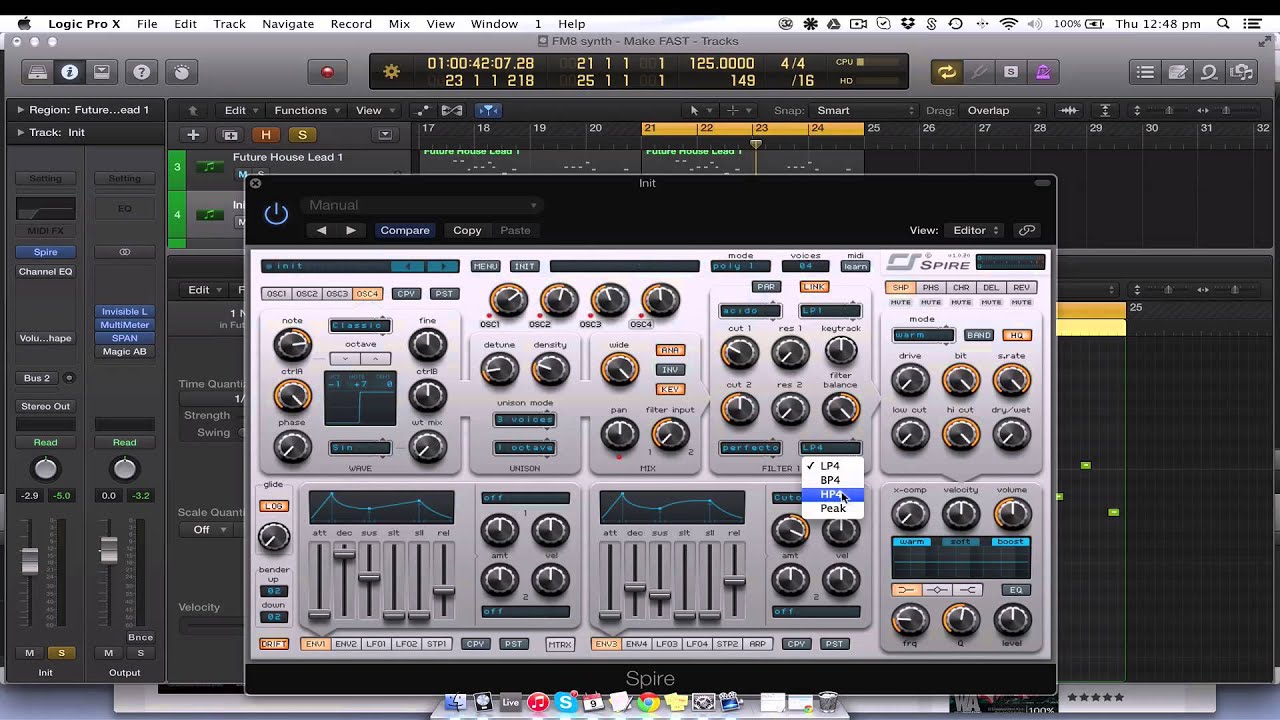Click the cut 1 filter knob
Viewport: 1280px width, 720px height.
(740, 352)
